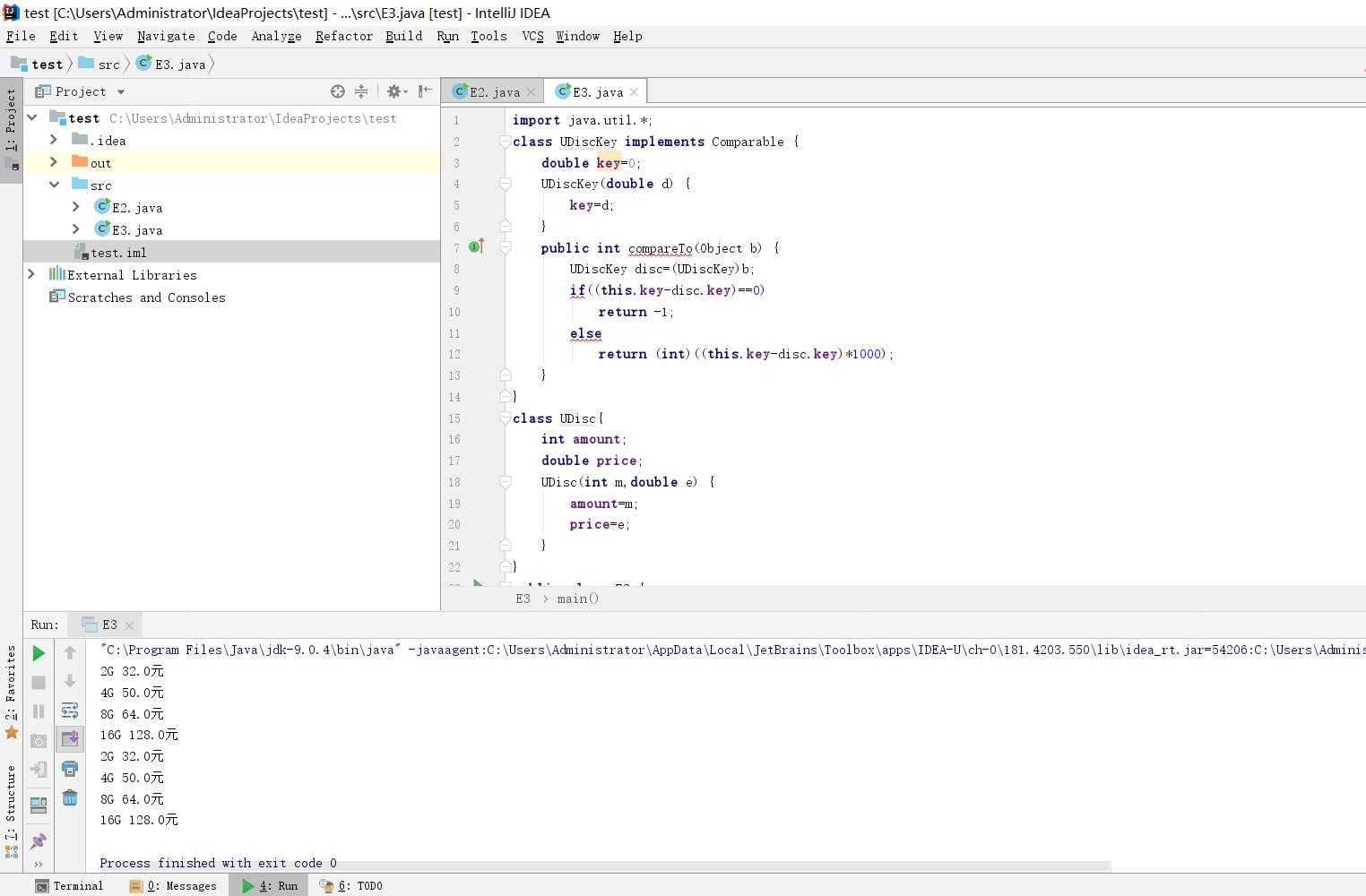
Task: Place cursor on line 12 return statement
Action: pos(746,354)
